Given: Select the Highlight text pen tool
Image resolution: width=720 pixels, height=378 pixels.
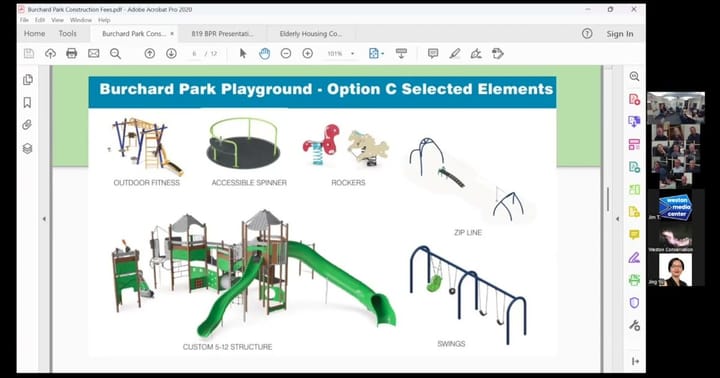Looking at the screenshot, I should [x=455, y=54].
